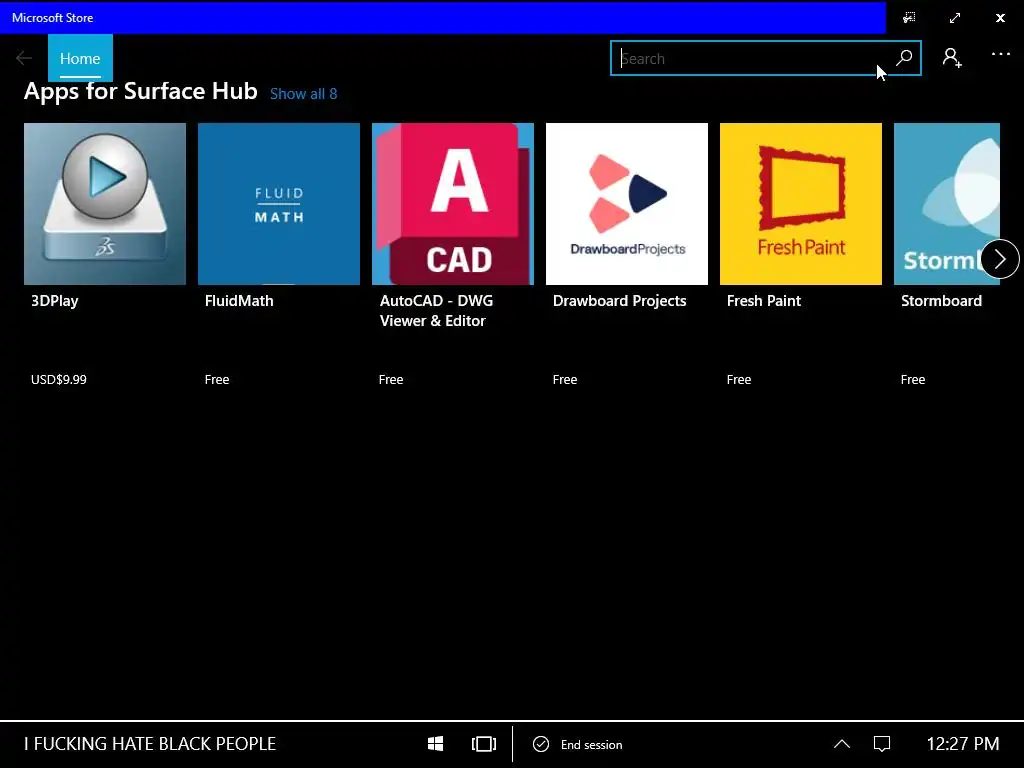Image resolution: width=1024 pixels, height=768 pixels.
Task: Open the Windows Start button
Action: pos(436,744)
